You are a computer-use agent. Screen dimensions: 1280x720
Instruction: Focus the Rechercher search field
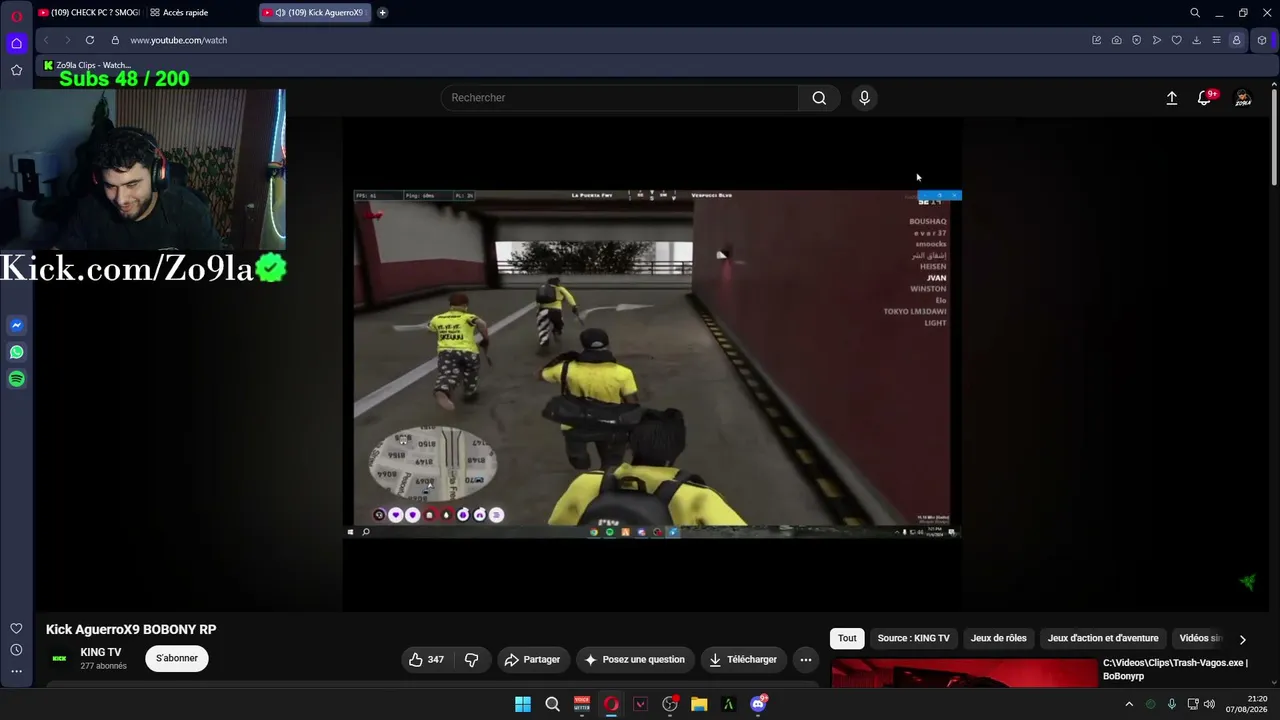[x=620, y=97]
